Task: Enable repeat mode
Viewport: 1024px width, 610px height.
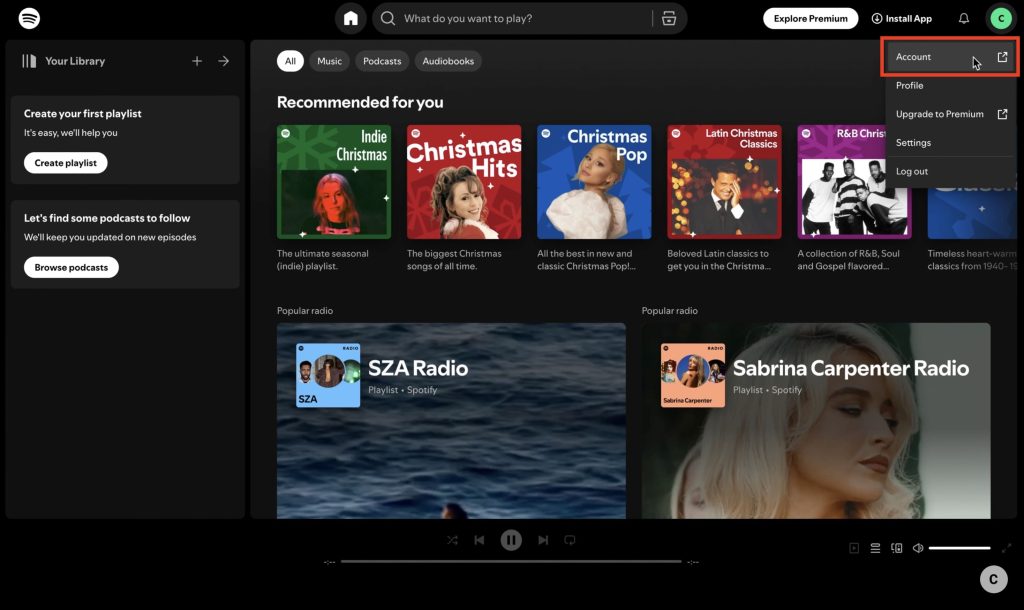Action: [x=570, y=540]
